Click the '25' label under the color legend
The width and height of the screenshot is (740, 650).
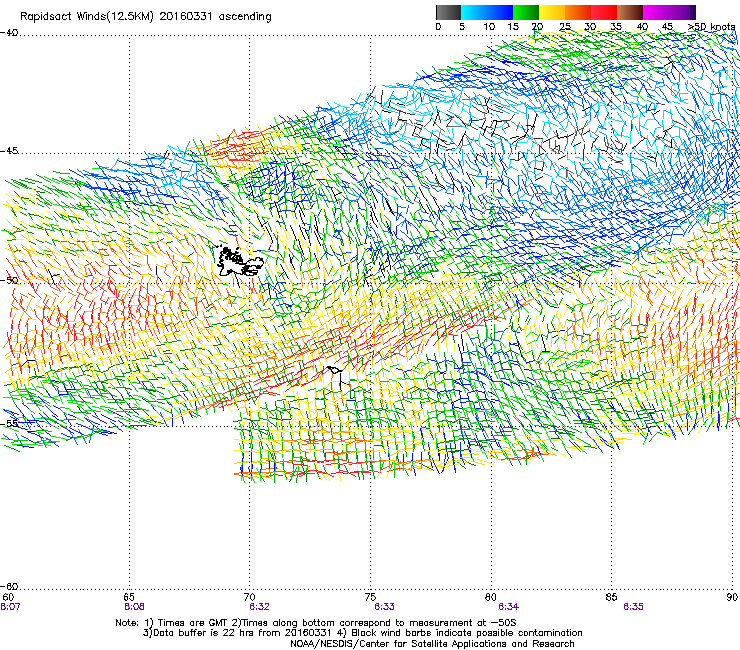565,27
